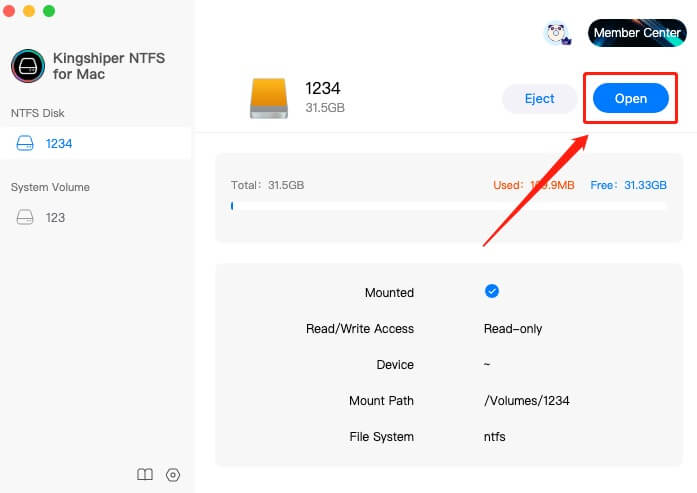Open settings via the gear icon
This screenshot has height=493, width=697.
coord(173,475)
